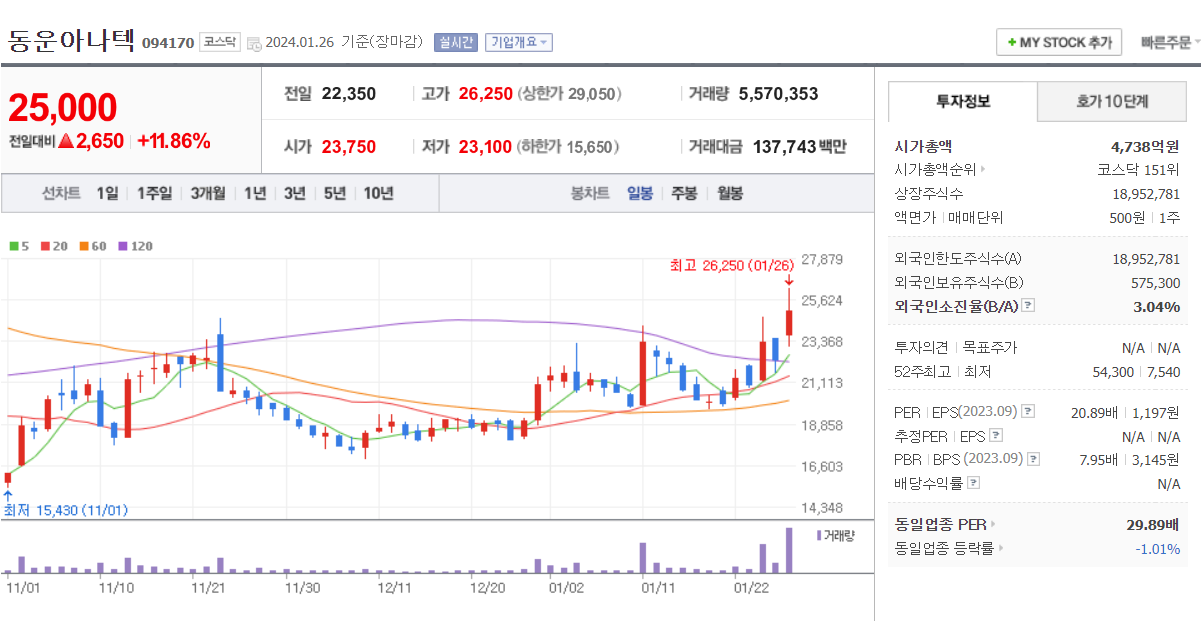Click the PER value 20.89배

click(x=1094, y=412)
